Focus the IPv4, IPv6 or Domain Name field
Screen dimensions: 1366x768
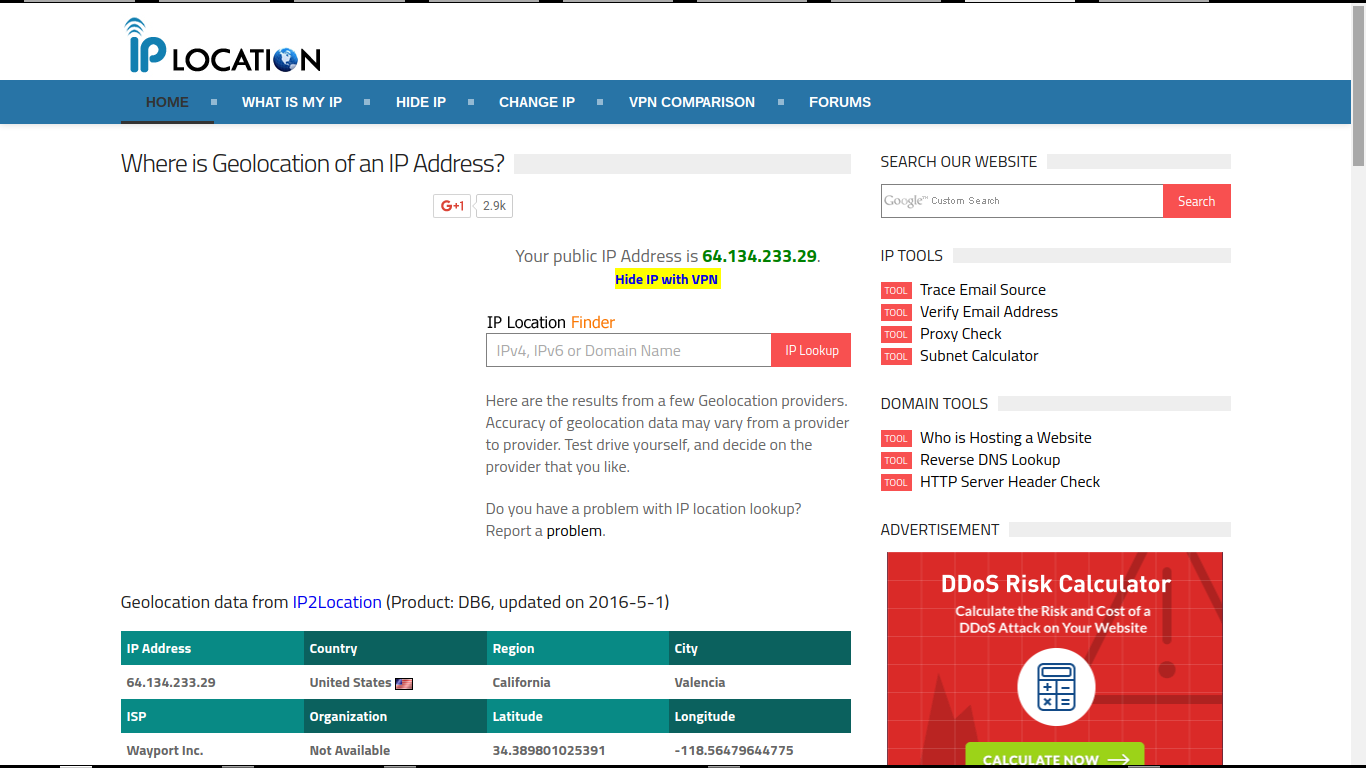tap(629, 350)
